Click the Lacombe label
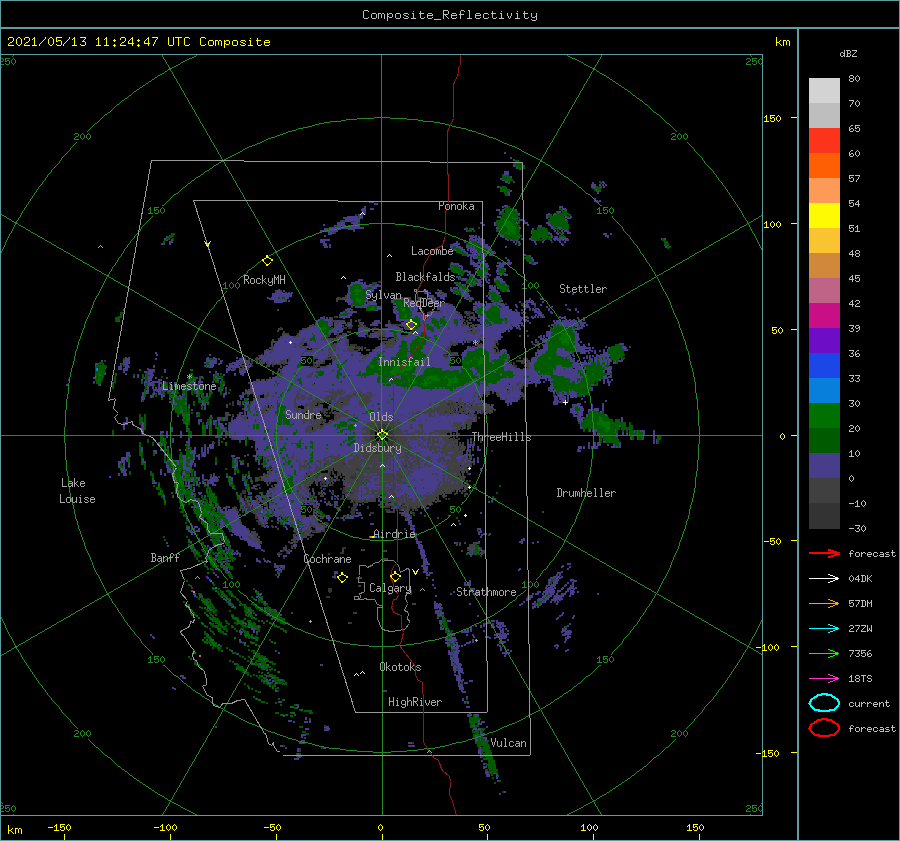 tap(432, 251)
